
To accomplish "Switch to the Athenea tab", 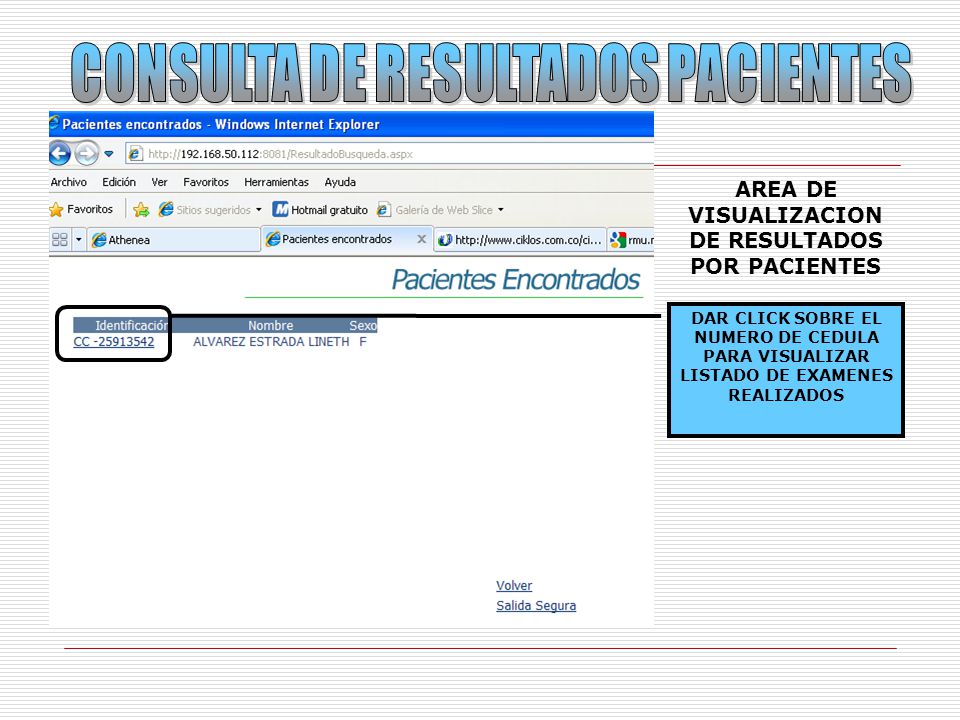I will coord(174,239).
